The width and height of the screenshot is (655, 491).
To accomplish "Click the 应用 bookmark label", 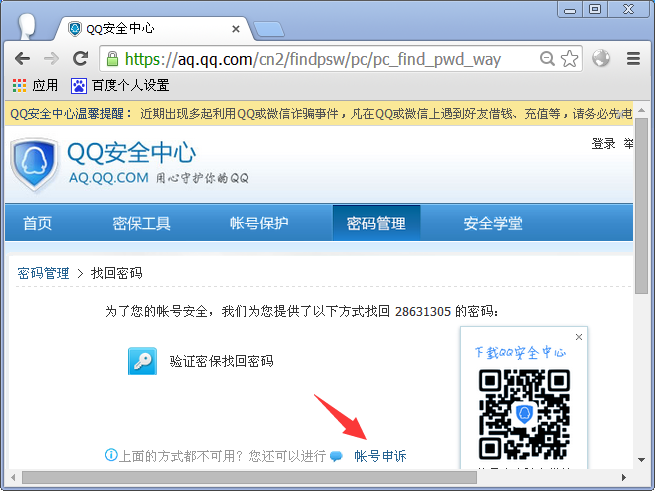I will coord(45,85).
